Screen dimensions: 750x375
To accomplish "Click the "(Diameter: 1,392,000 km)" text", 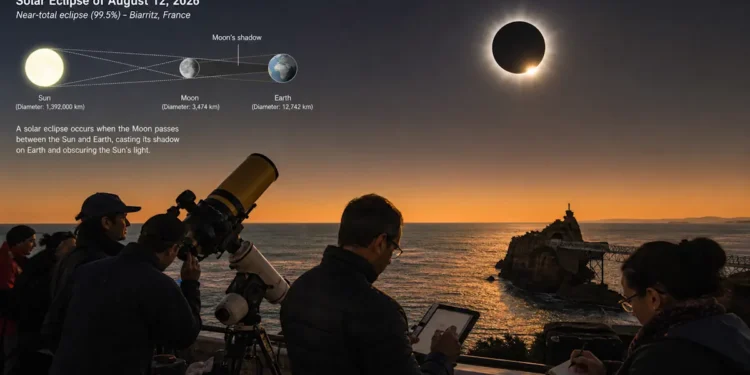I will (x=50, y=107).
